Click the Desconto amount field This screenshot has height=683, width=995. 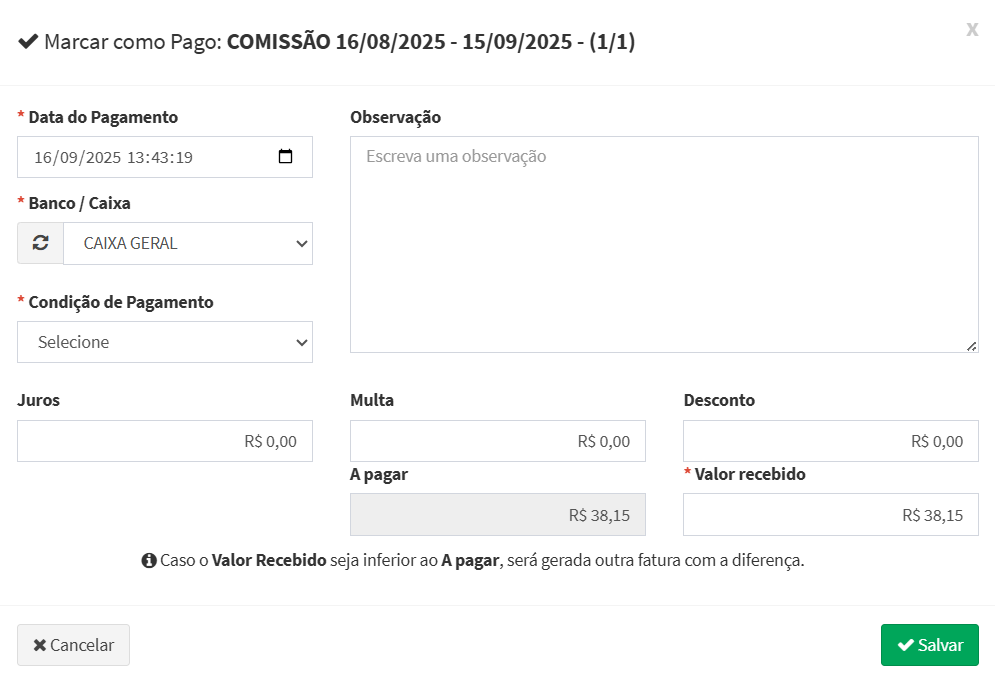coord(830,441)
